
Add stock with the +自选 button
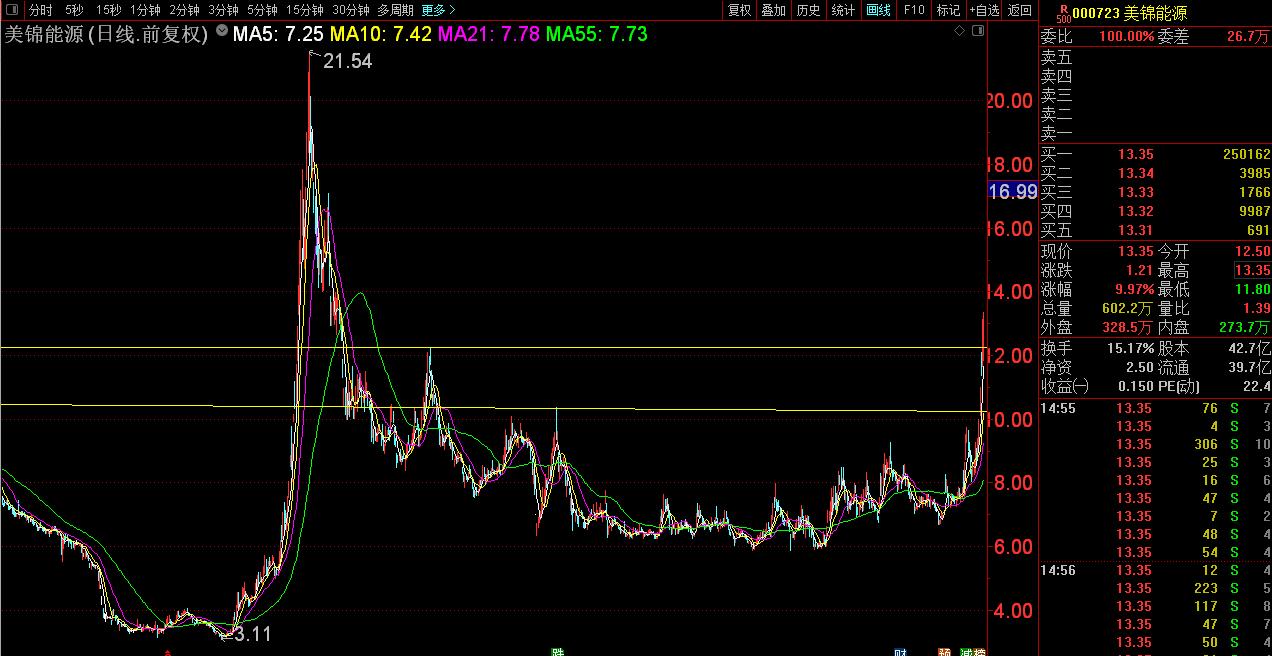click(x=983, y=10)
